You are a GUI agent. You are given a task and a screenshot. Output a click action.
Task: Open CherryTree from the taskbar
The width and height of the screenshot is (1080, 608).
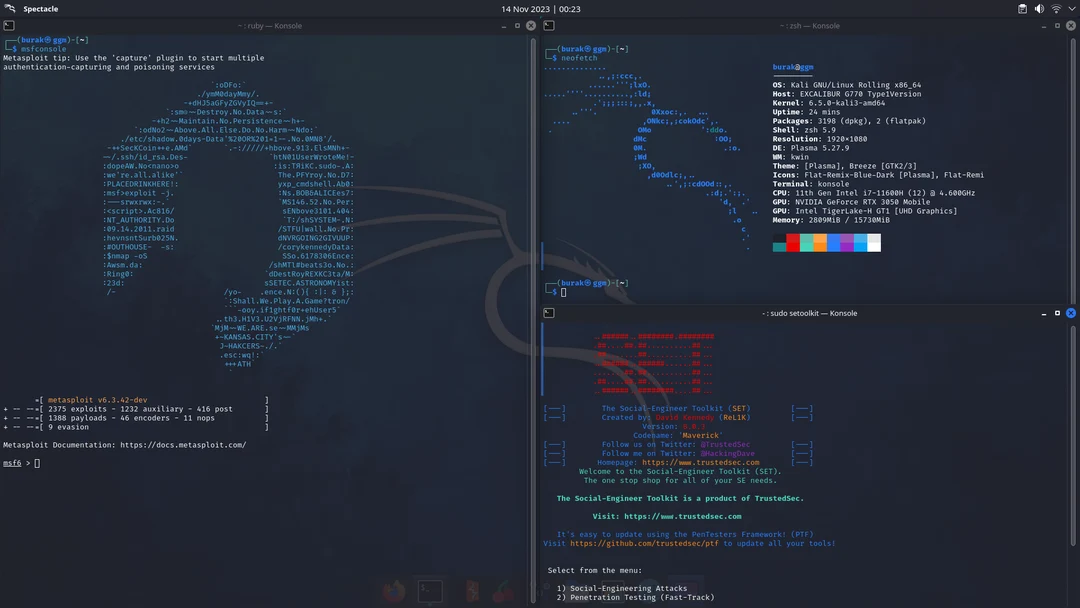tap(502, 590)
